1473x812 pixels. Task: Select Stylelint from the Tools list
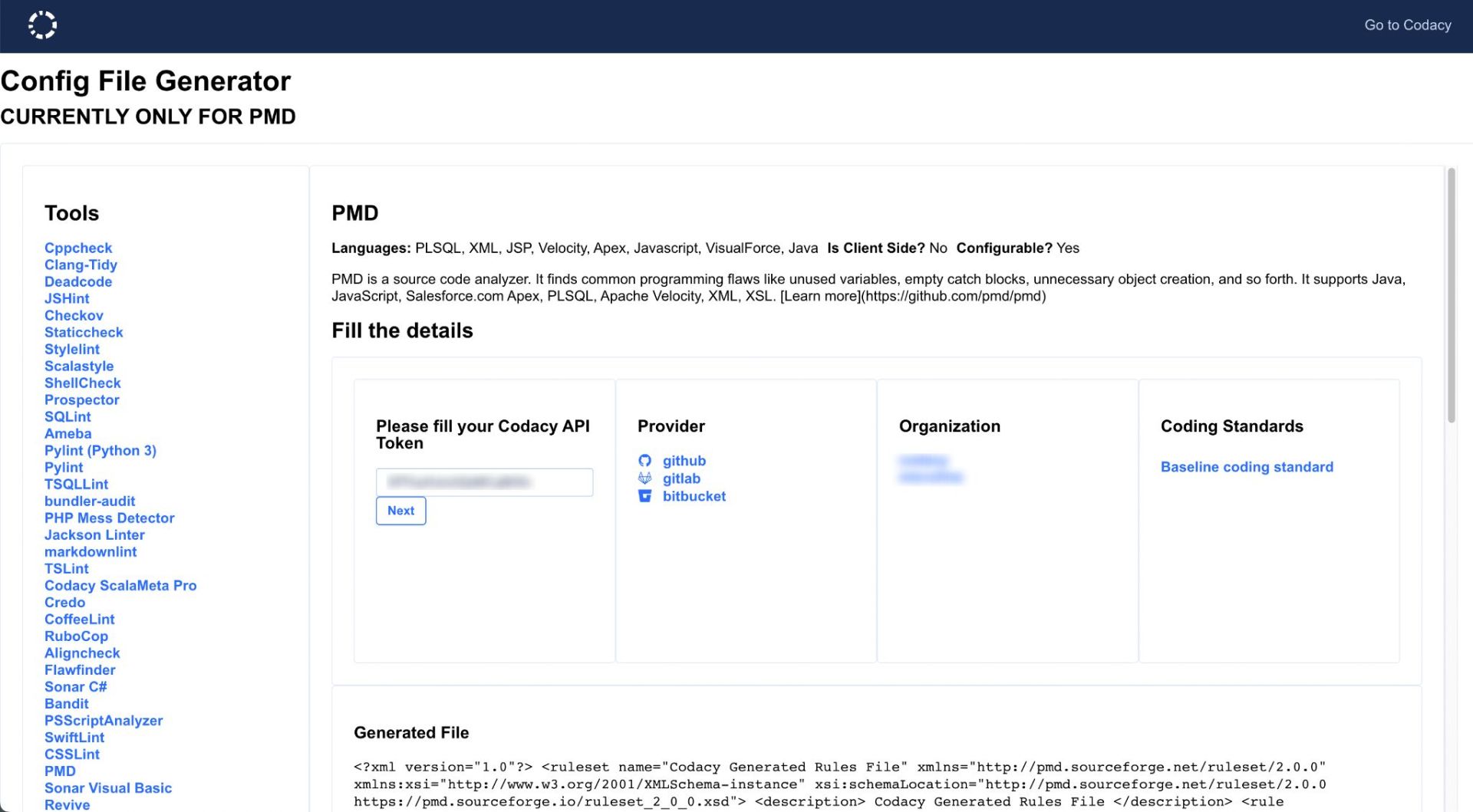coord(71,349)
